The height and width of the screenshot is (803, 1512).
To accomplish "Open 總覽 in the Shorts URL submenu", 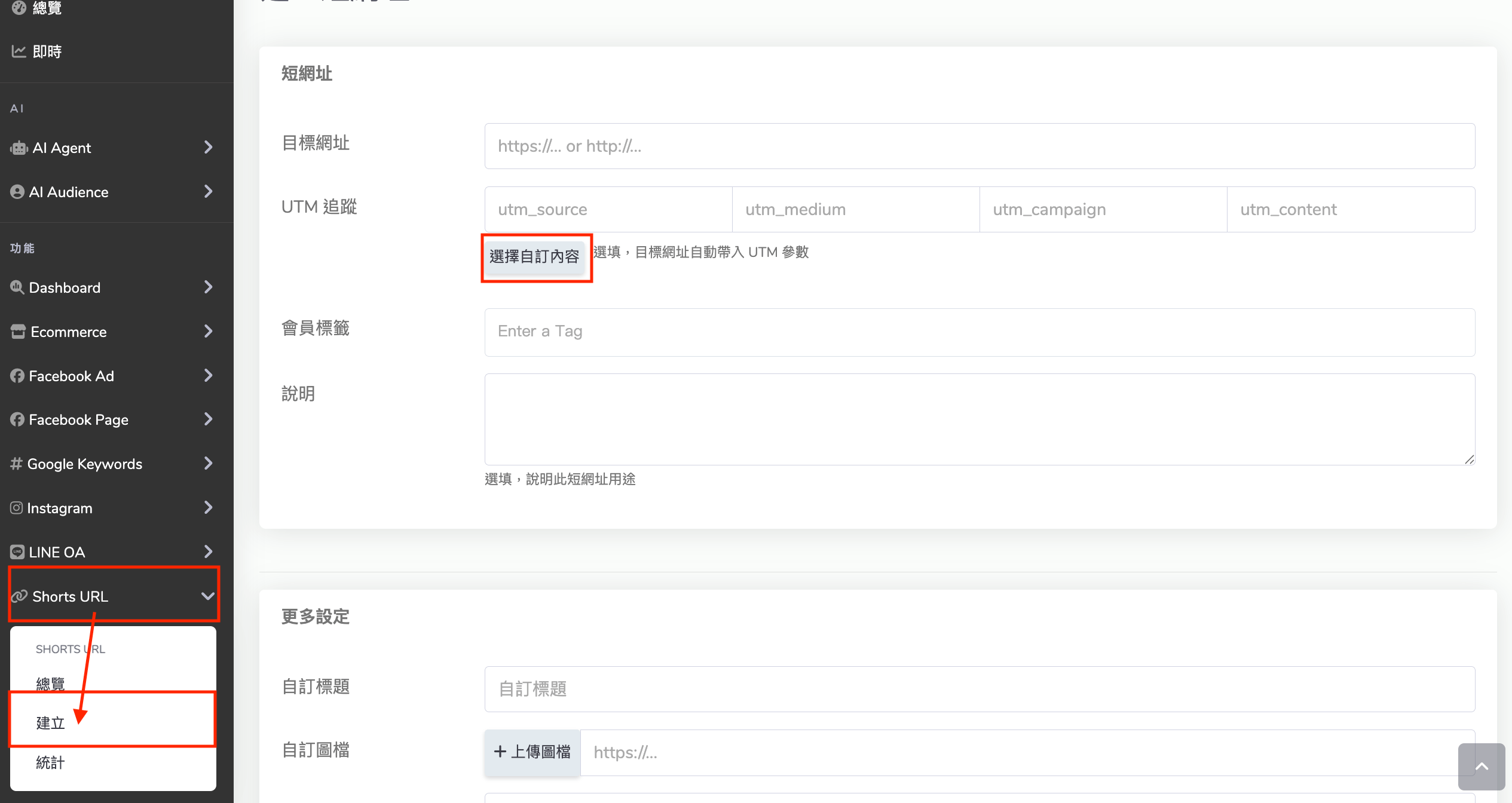I will coord(50,684).
